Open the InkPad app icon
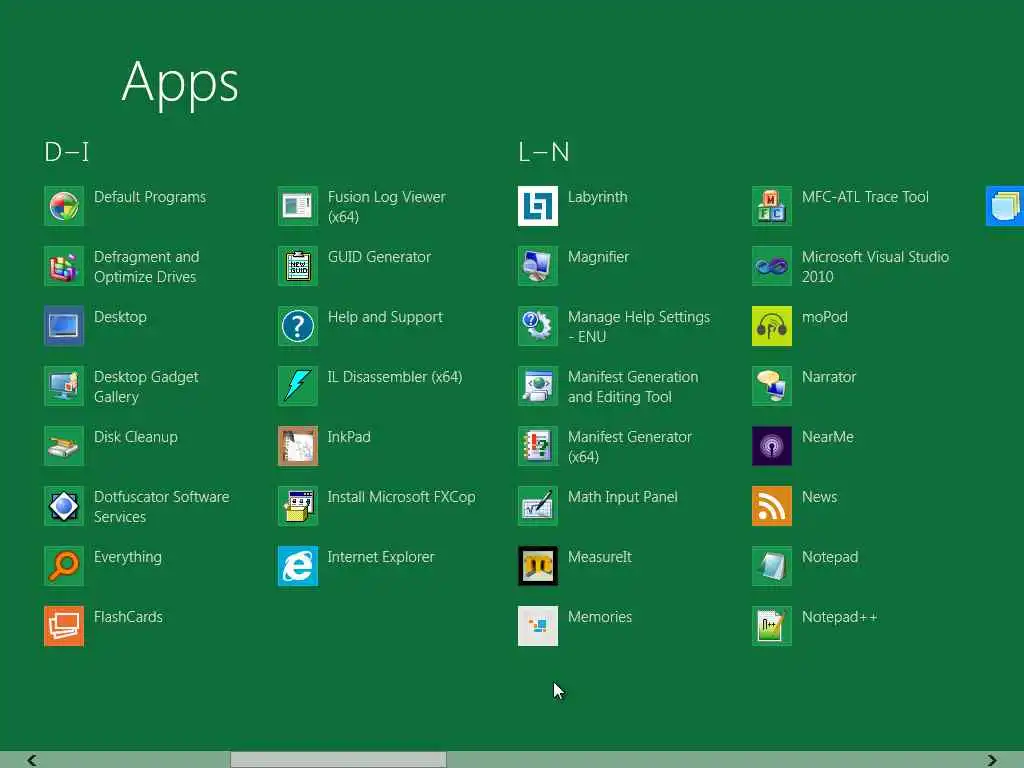 298,446
